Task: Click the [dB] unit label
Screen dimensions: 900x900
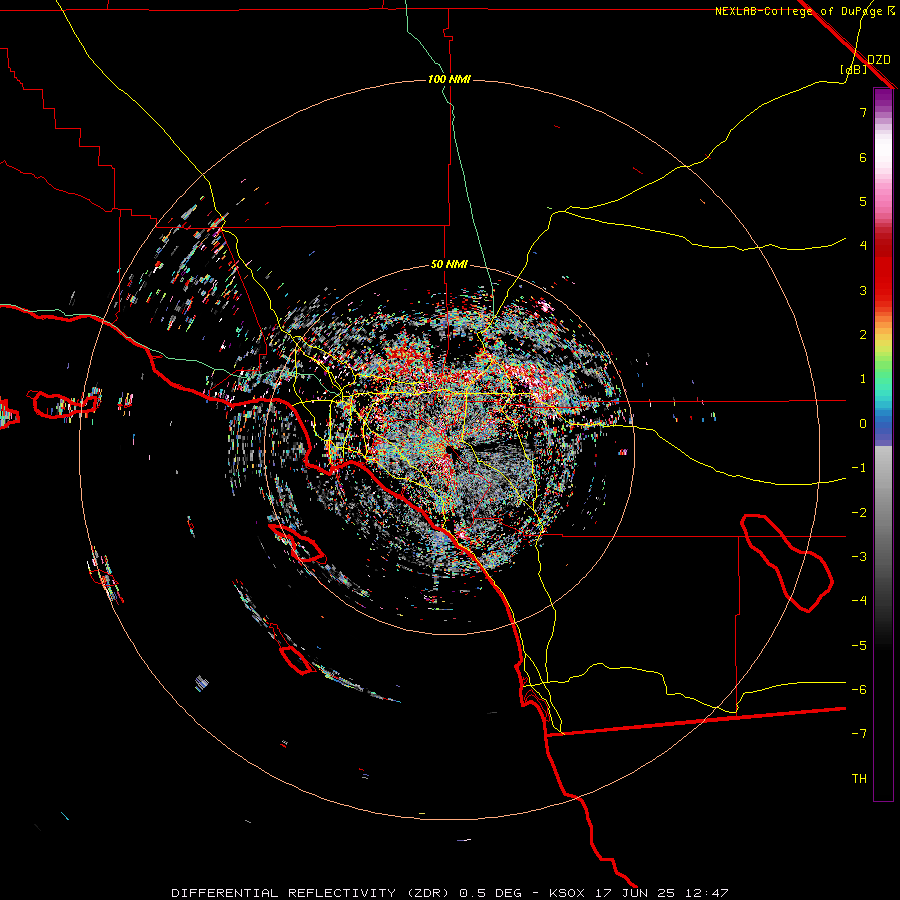Action: pyautogui.click(x=854, y=69)
